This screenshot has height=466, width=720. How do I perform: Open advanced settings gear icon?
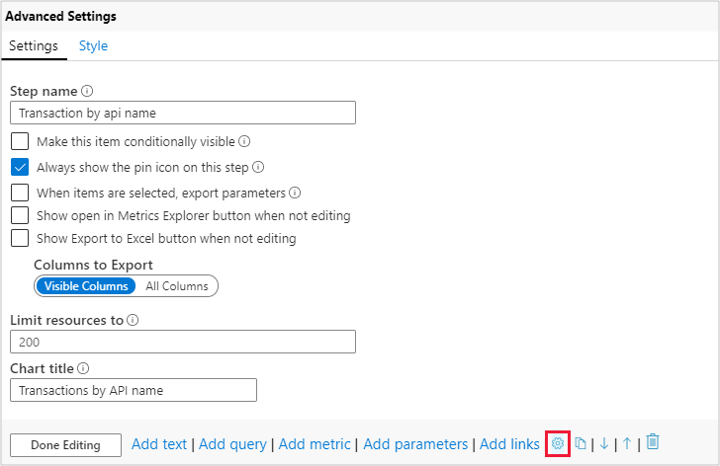558,443
